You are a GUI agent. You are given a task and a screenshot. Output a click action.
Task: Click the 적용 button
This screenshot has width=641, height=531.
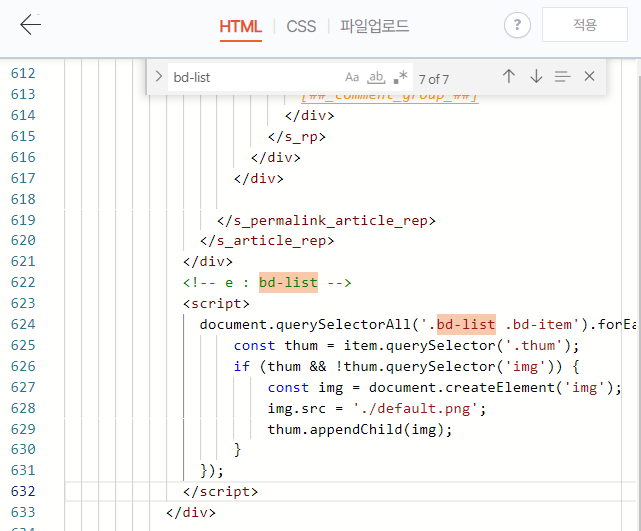585,25
